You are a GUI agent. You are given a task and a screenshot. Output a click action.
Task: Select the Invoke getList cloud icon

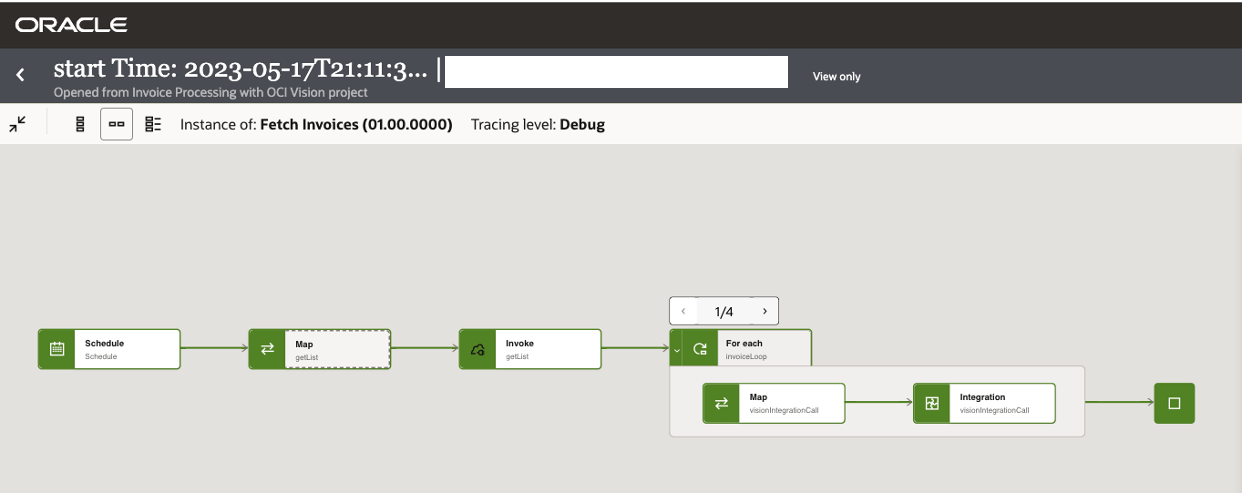(478, 349)
